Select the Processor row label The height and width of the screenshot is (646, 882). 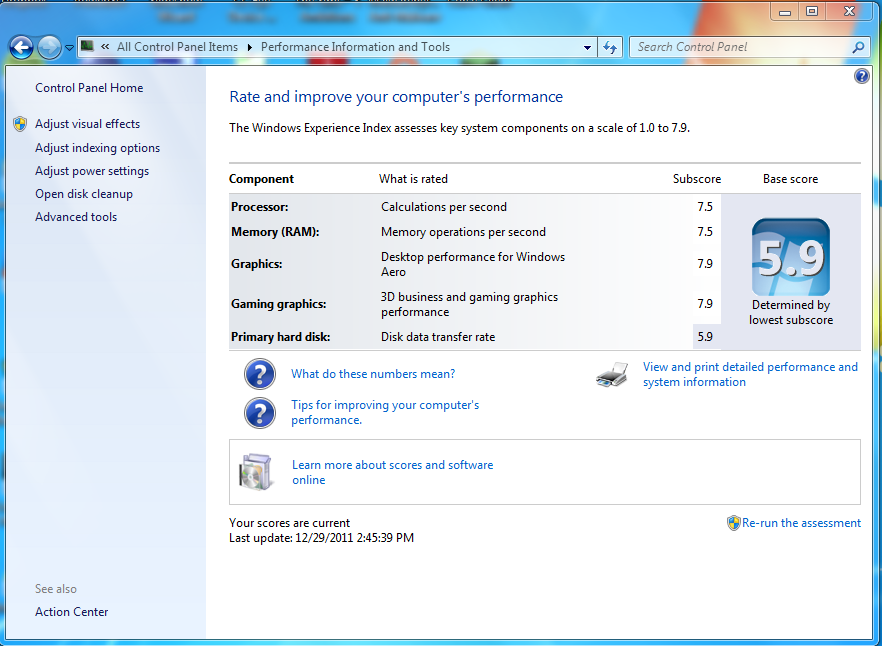pyautogui.click(x=259, y=207)
